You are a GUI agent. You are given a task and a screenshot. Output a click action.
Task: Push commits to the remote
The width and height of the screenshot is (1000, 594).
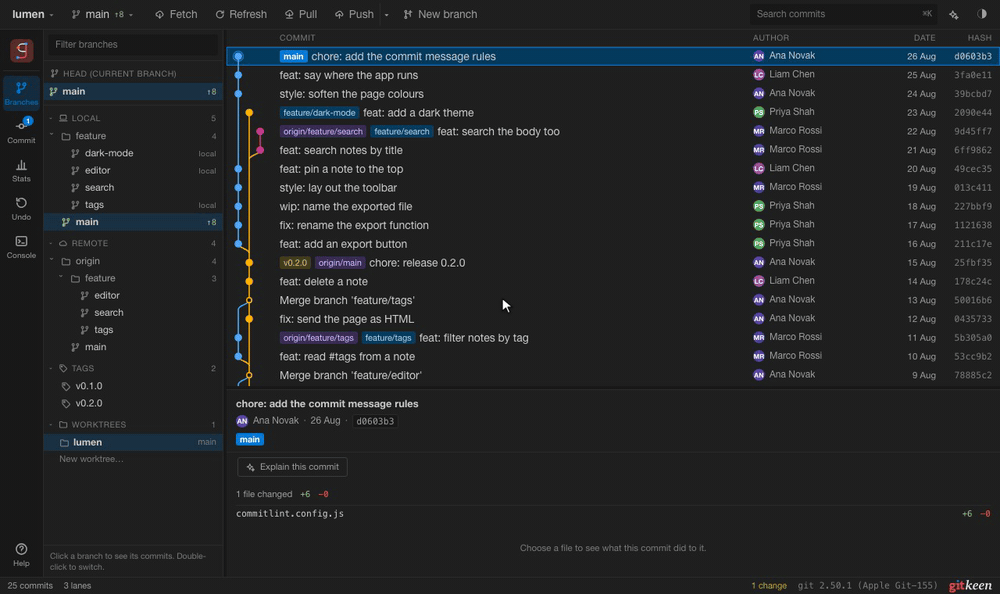point(354,14)
